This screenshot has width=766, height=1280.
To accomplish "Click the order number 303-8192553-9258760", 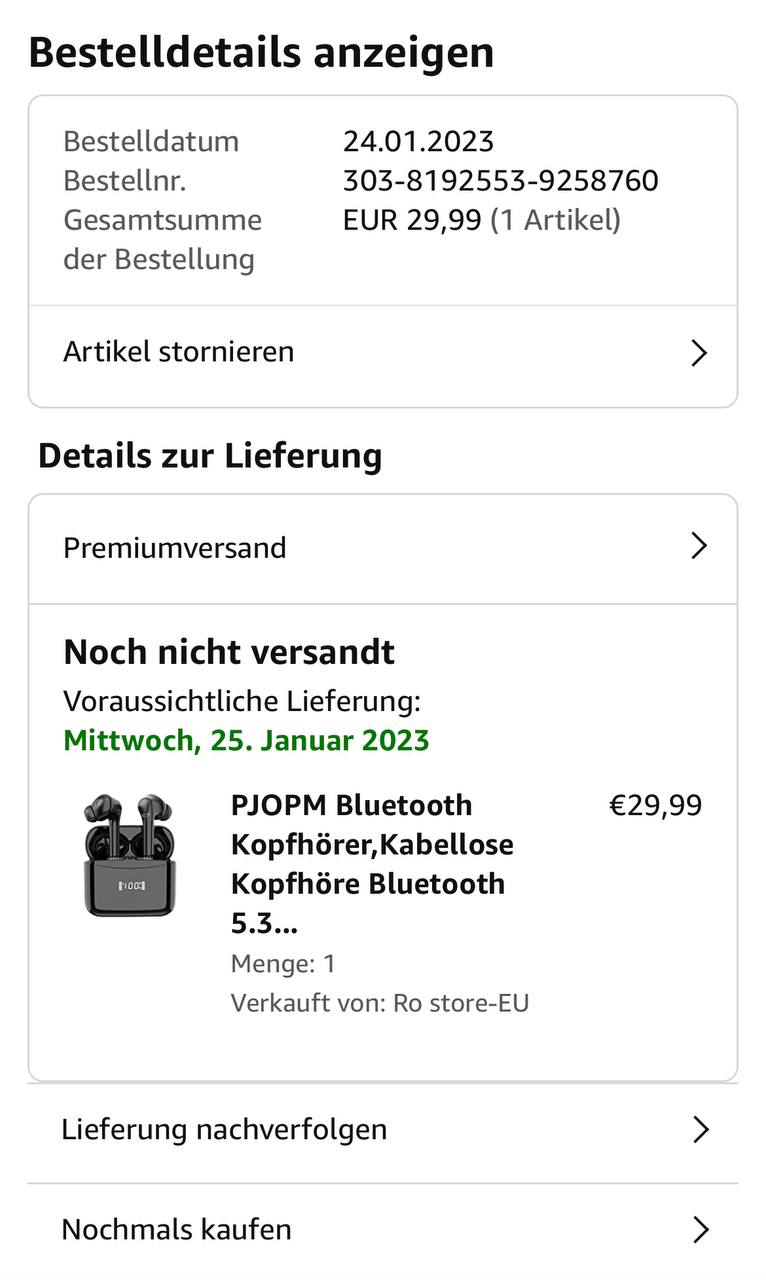I will point(500,181).
